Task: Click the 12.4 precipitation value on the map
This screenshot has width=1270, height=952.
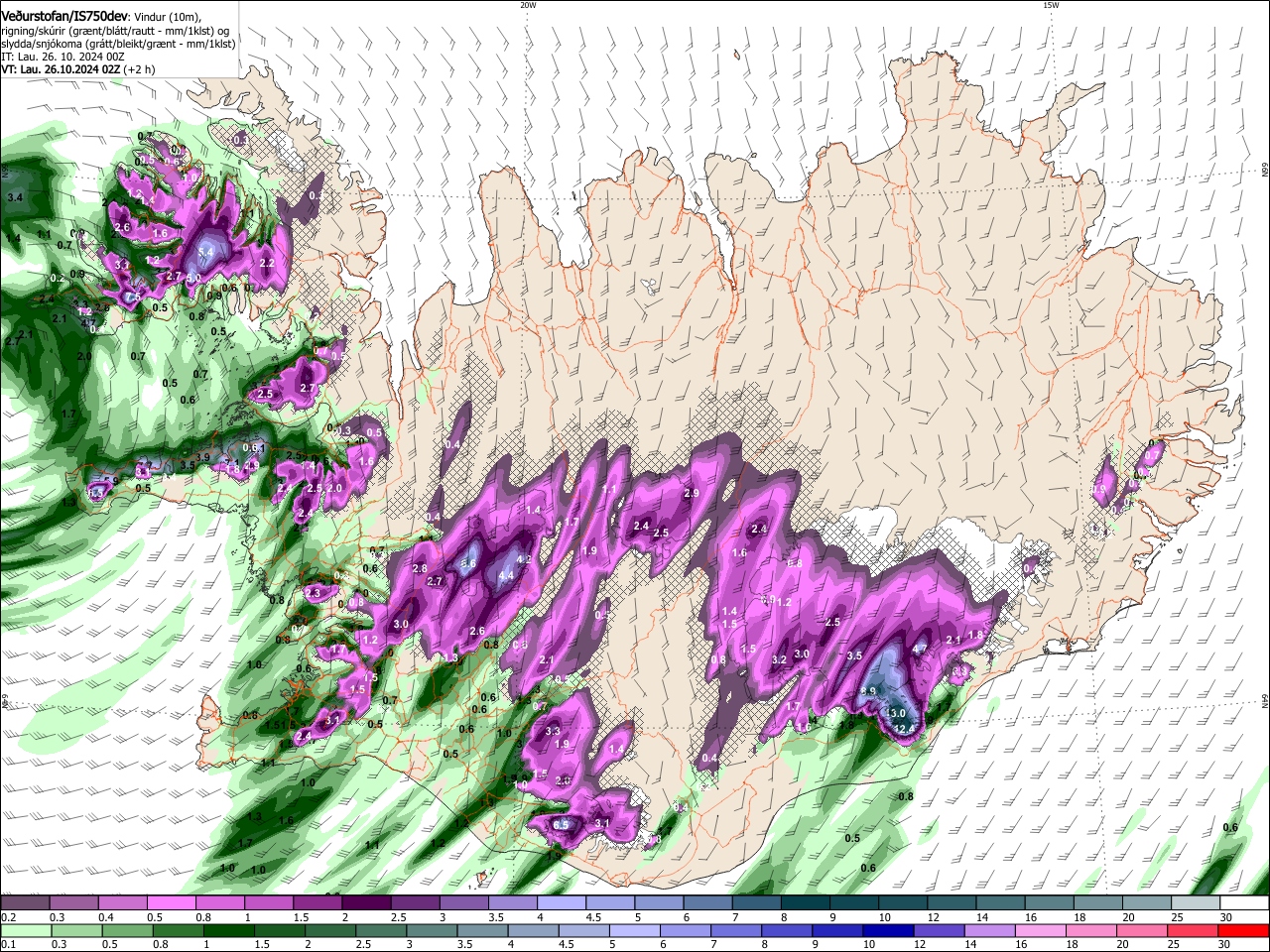Action: tap(904, 729)
